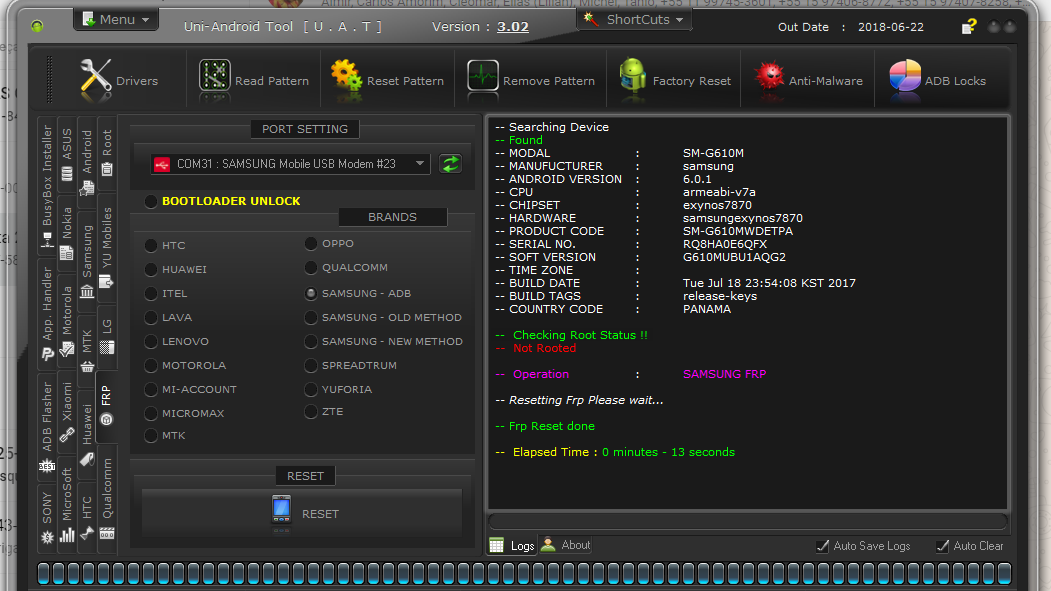Open the Android side tab
This screenshot has height=591, width=1051.
tap(87, 163)
